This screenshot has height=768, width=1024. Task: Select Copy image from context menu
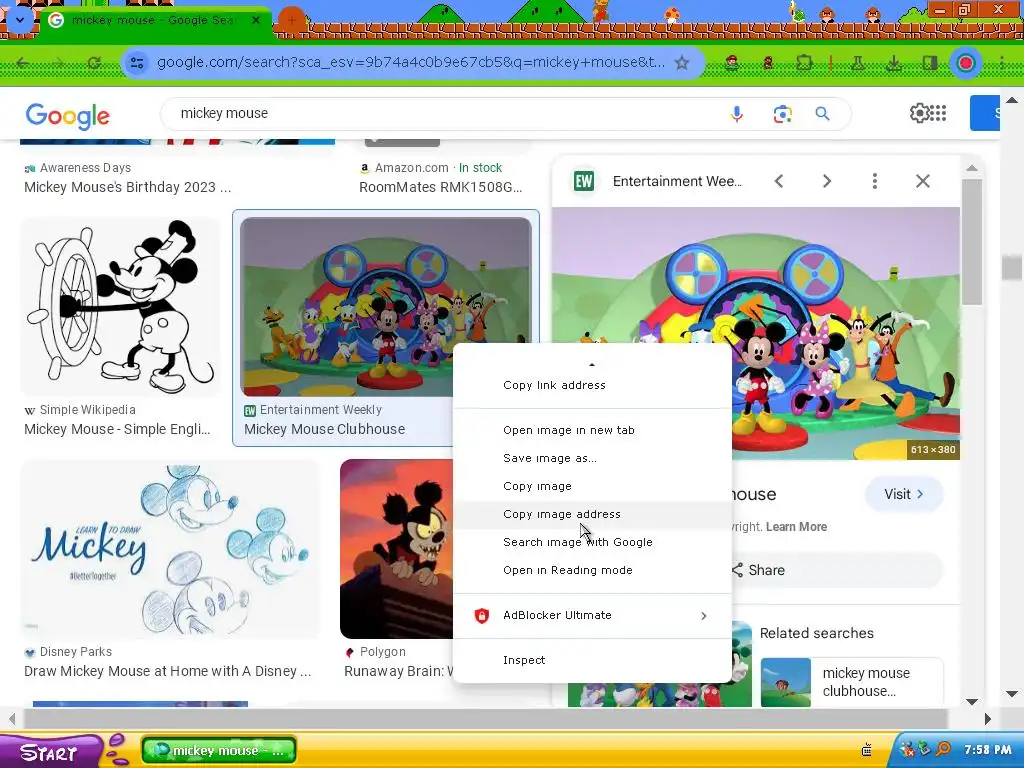pos(592,487)
